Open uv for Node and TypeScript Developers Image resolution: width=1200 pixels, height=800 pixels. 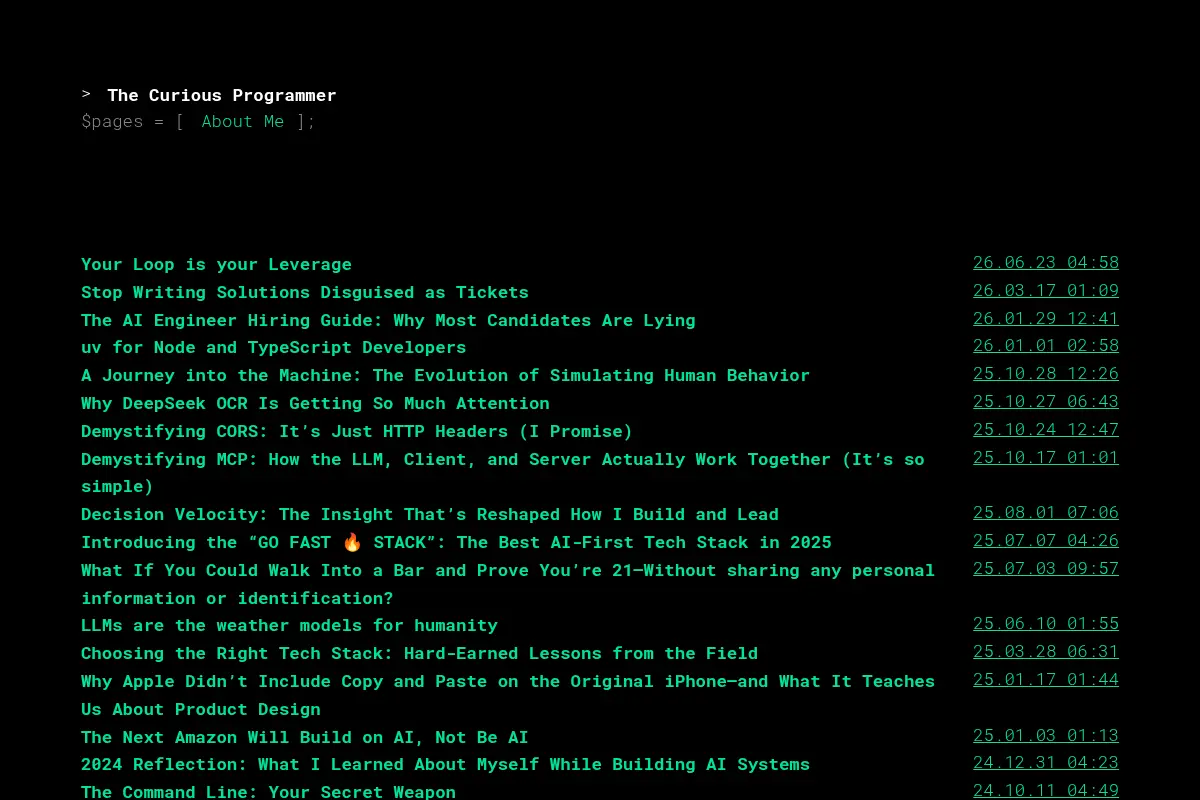click(x=273, y=347)
